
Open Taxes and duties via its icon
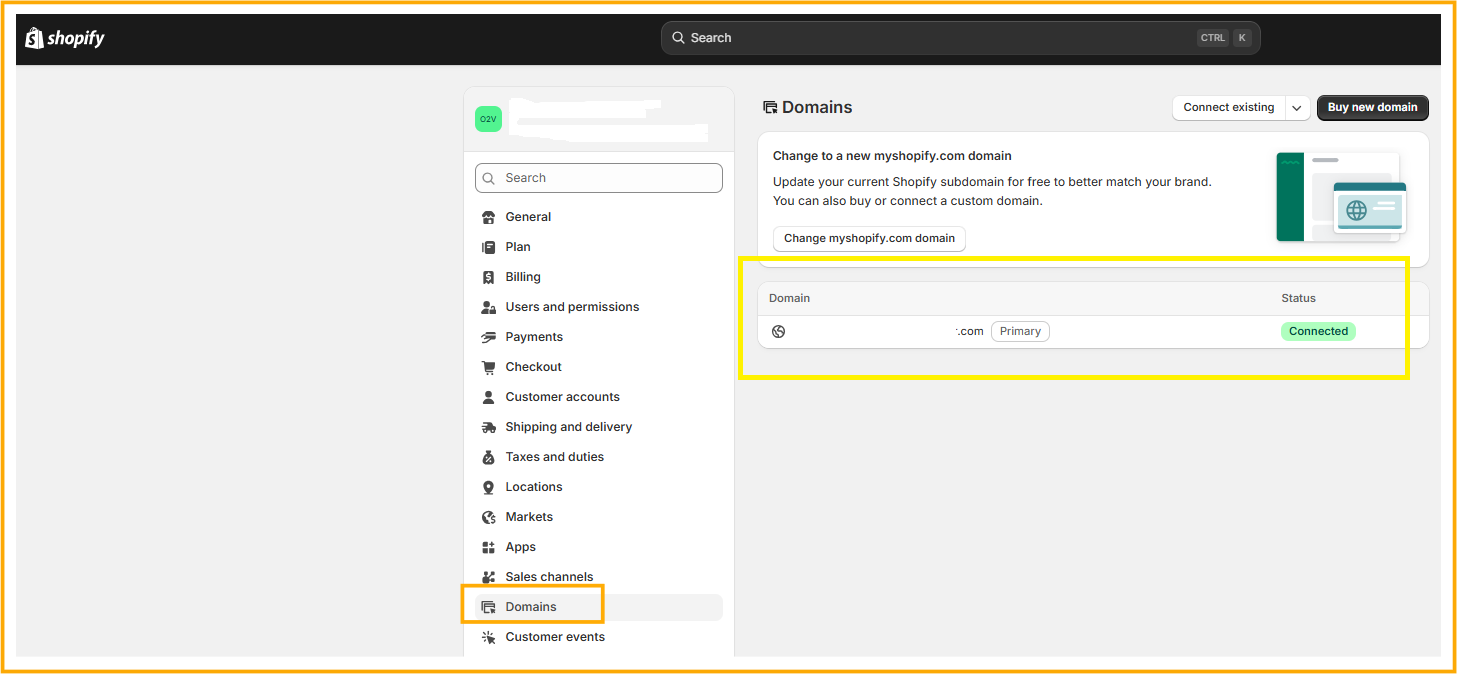click(488, 456)
